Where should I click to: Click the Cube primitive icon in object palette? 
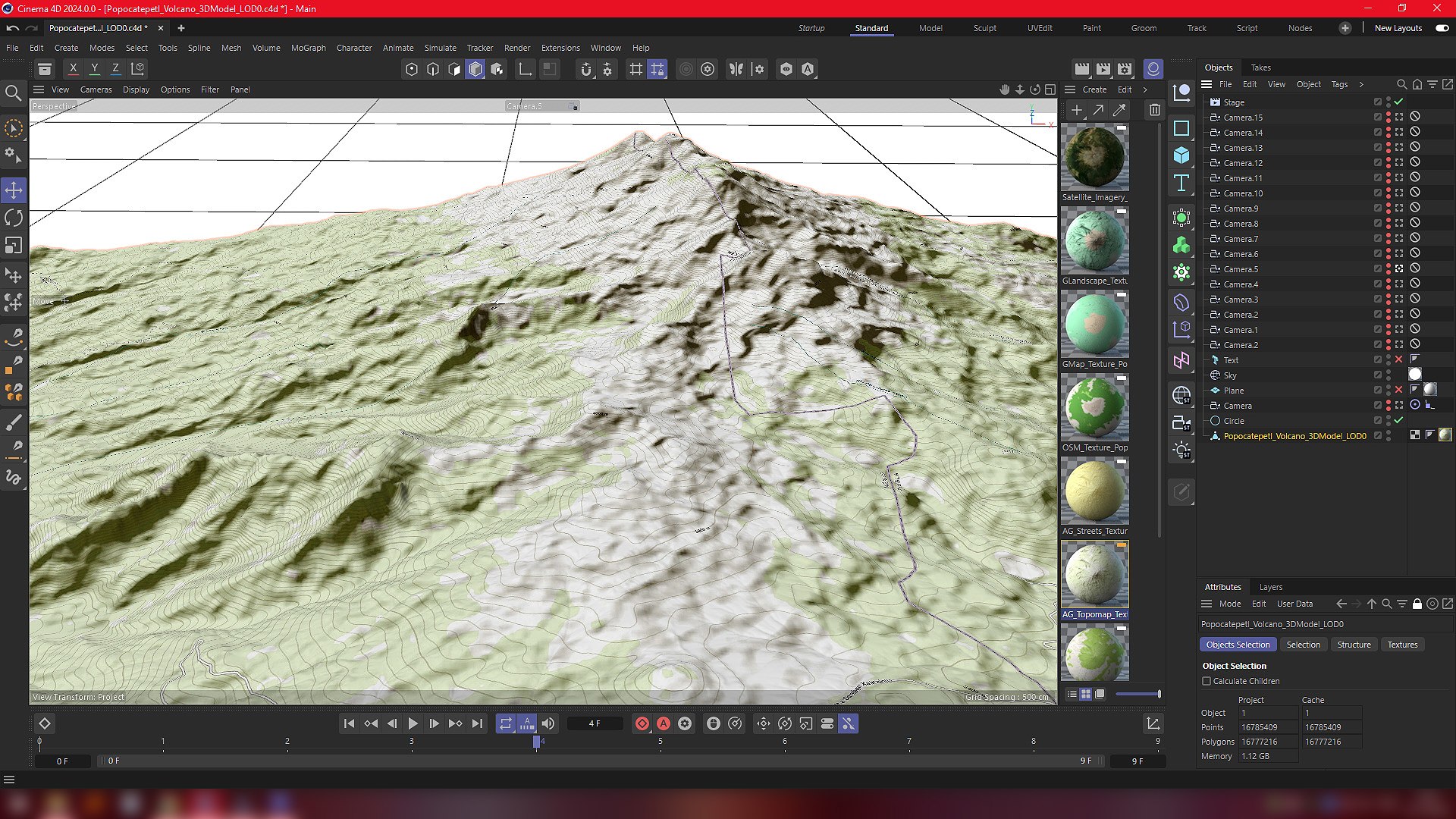coord(1181,155)
